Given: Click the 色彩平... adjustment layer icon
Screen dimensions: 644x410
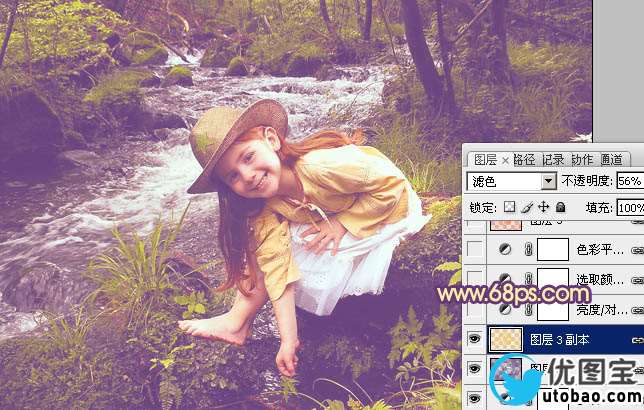Looking at the screenshot, I should point(505,249).
